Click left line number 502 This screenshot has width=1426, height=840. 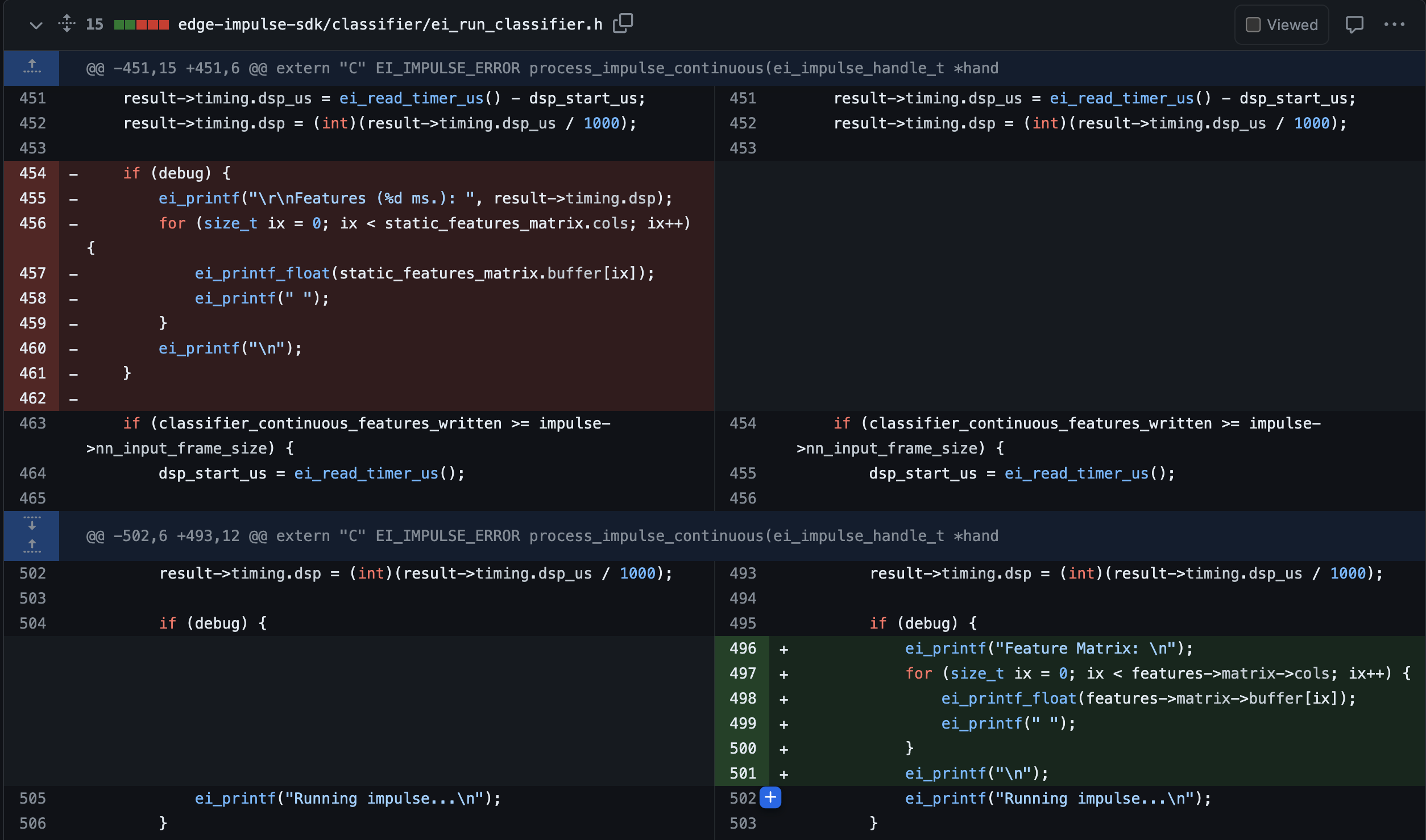click(32, 573)
